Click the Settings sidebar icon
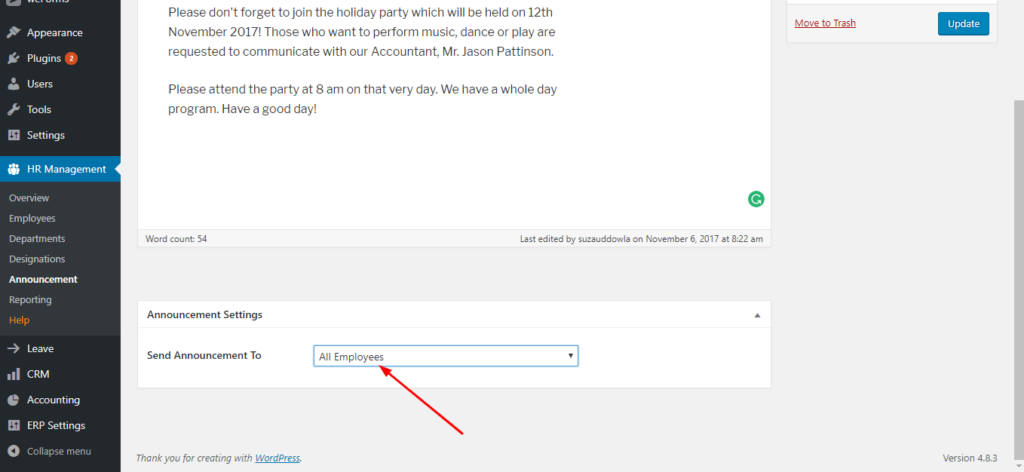1024x472 pixels. pyautogui.click(x=14, y=135)
